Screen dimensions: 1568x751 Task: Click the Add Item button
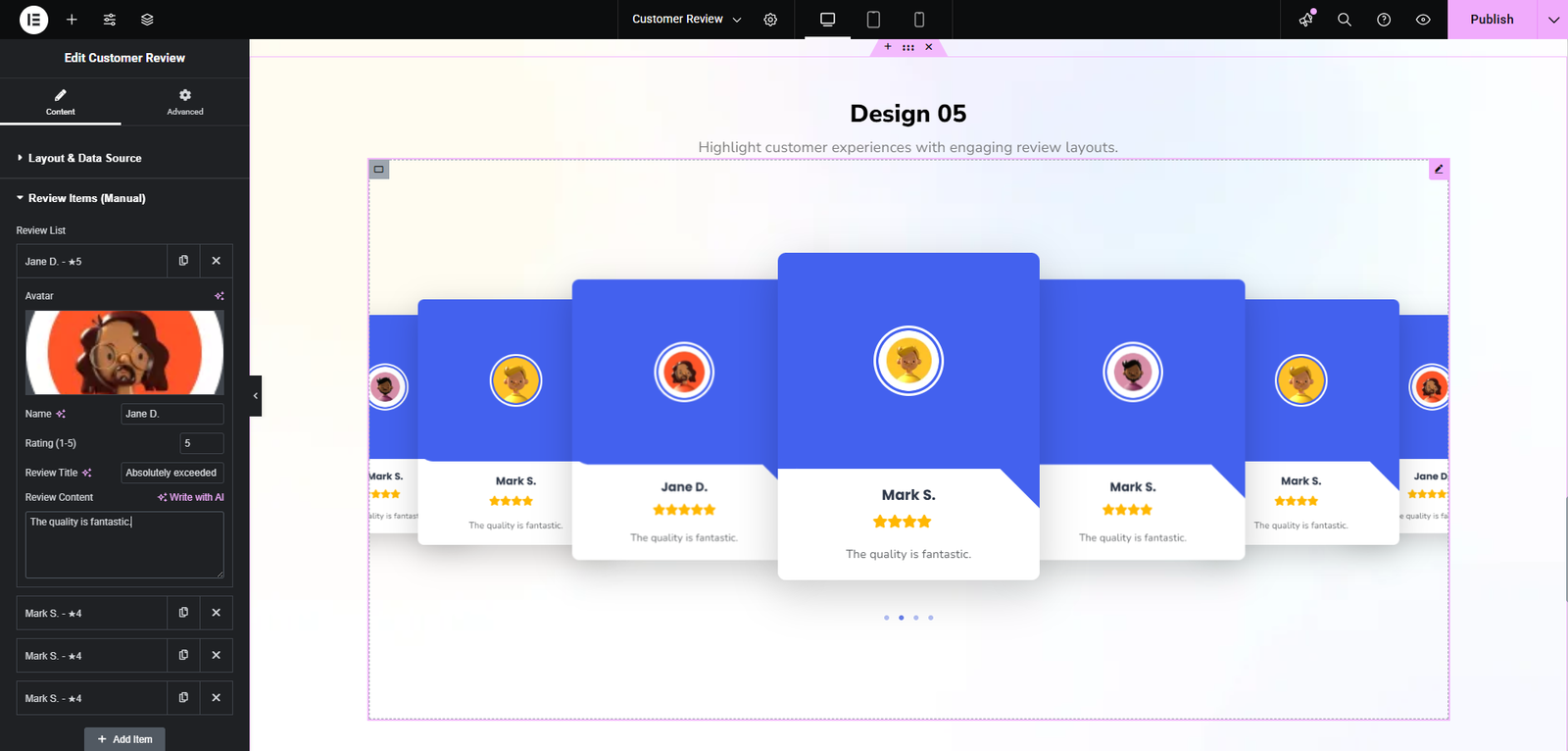[124, 739]
